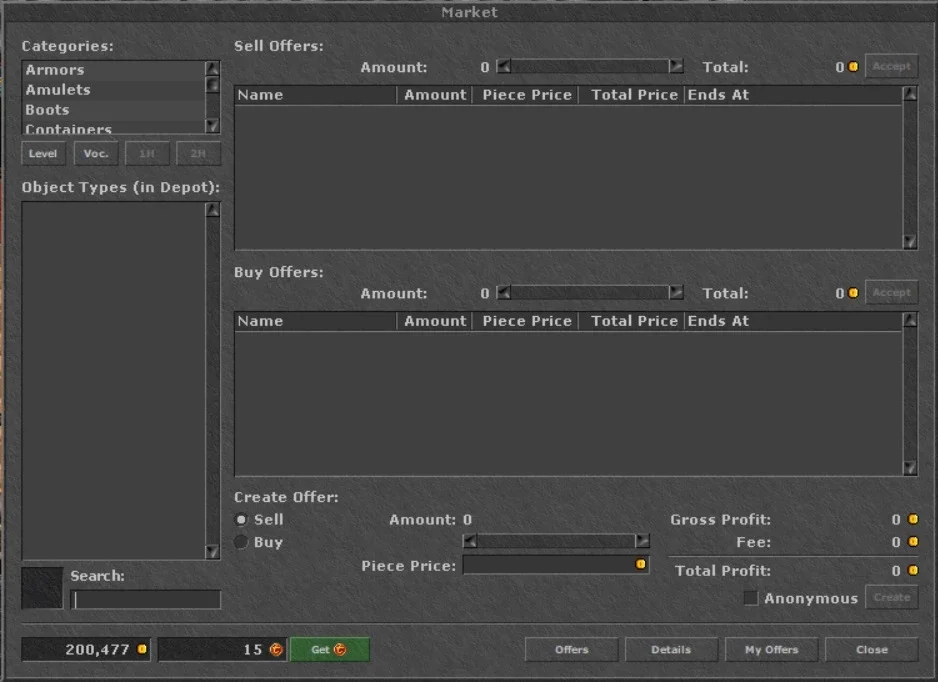Decrease Create Offer amount with left arrow
The height and width of the screenshot is (682, 938).
470,541
